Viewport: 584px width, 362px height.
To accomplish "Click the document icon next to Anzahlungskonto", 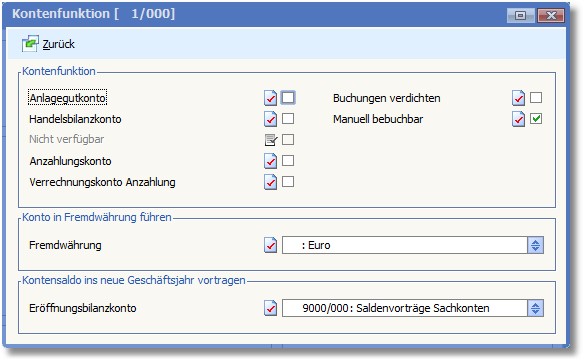I will [x=270, y=161].
